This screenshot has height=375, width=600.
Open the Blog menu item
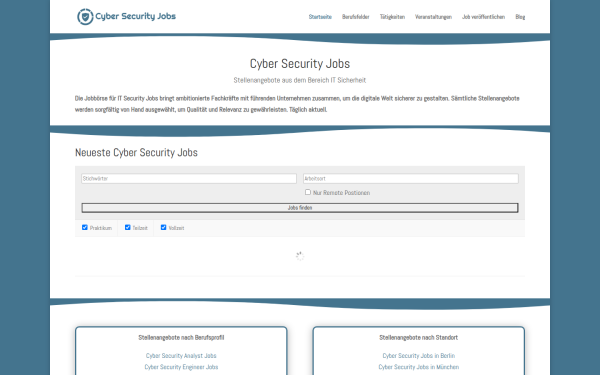tap(520, 17)
